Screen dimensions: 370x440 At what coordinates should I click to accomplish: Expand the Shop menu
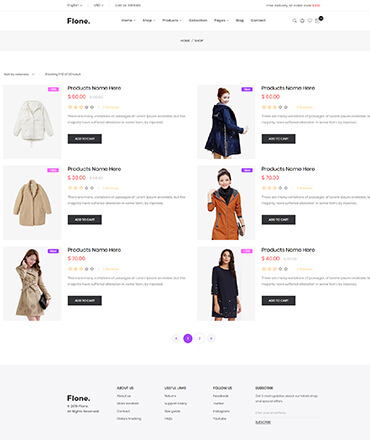(x=149, y=20)
